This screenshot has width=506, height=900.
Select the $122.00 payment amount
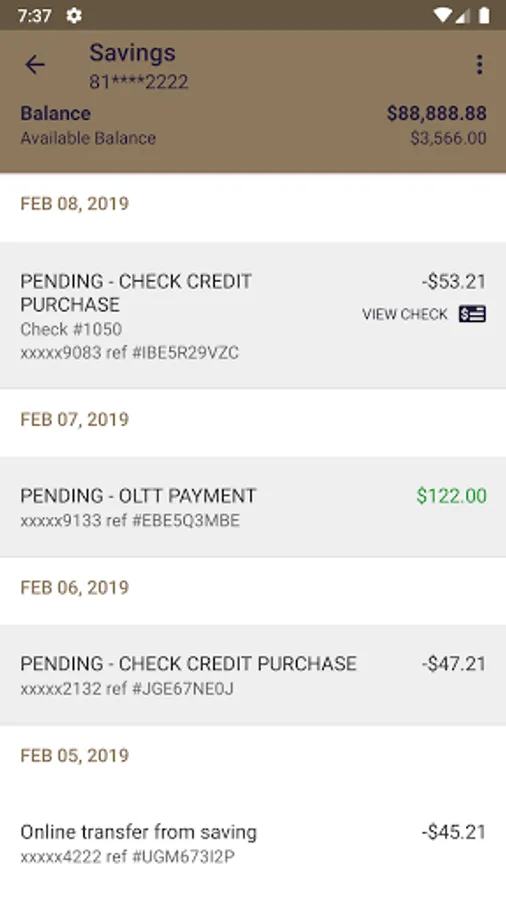tap(451, 496)
